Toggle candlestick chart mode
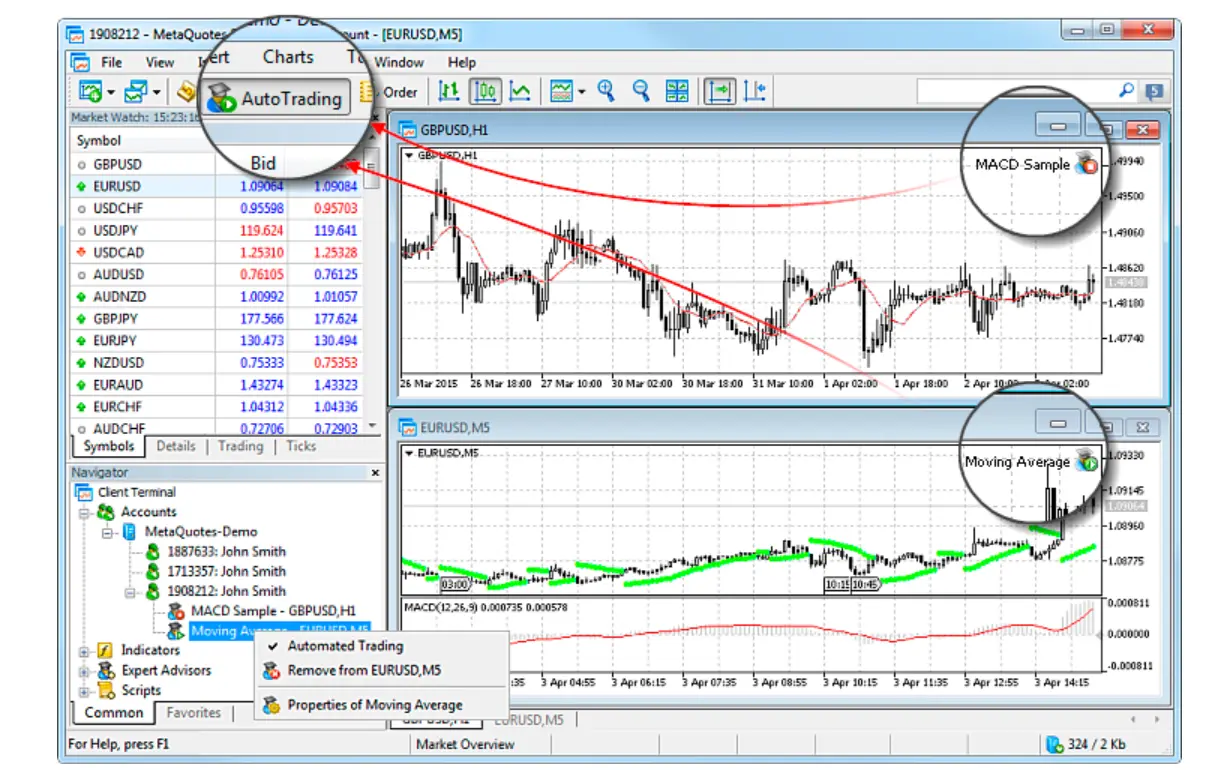Screen dimensions: 1231x777 point(485,92)
